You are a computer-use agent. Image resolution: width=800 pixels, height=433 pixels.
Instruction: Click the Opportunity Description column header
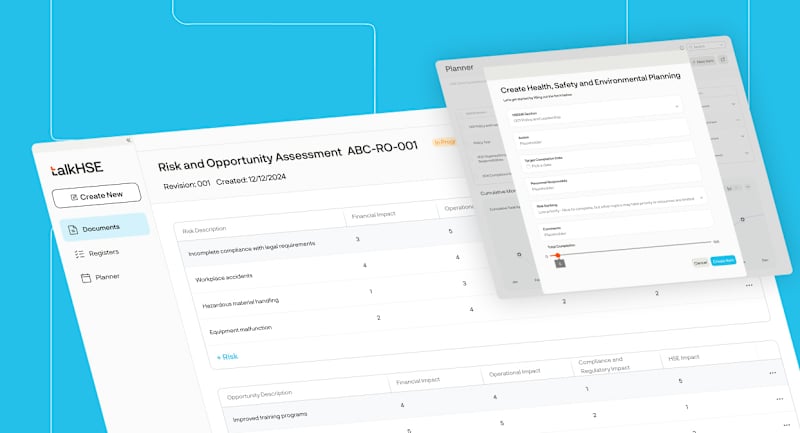(259, 395)
